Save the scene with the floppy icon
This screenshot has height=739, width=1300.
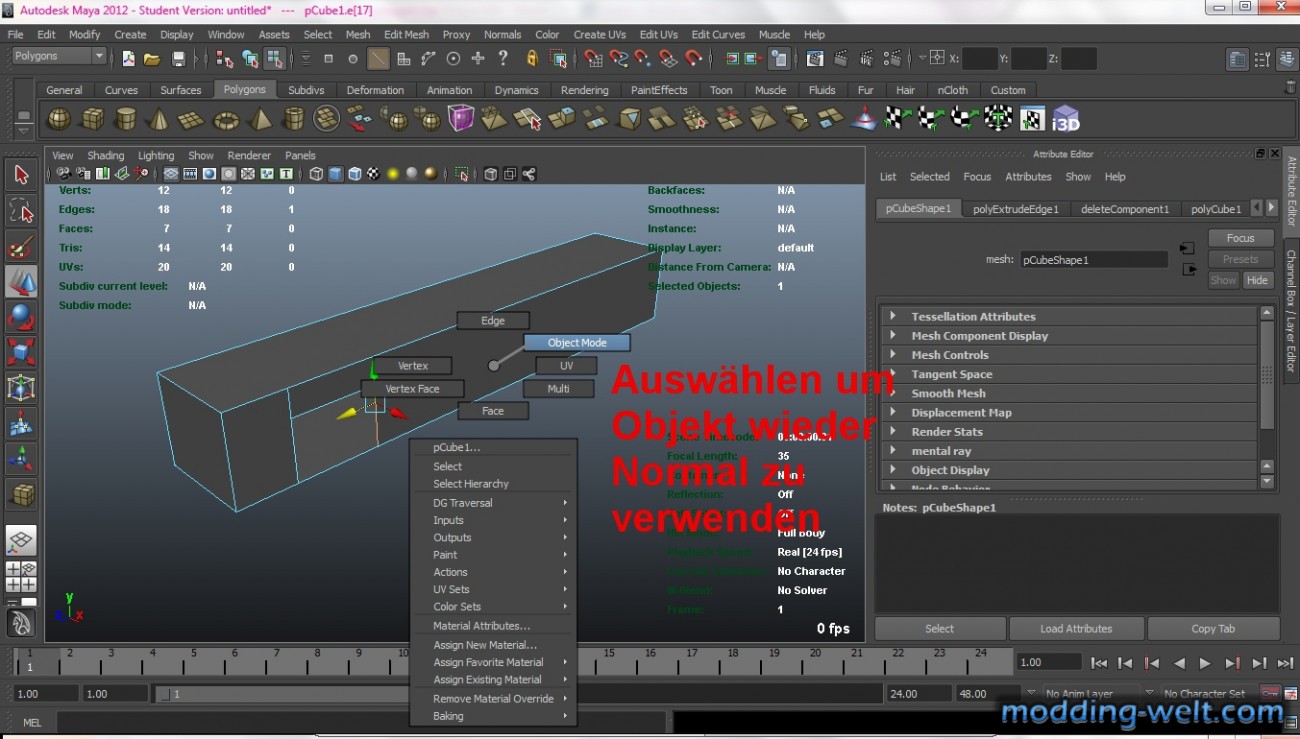coord(178,59)
